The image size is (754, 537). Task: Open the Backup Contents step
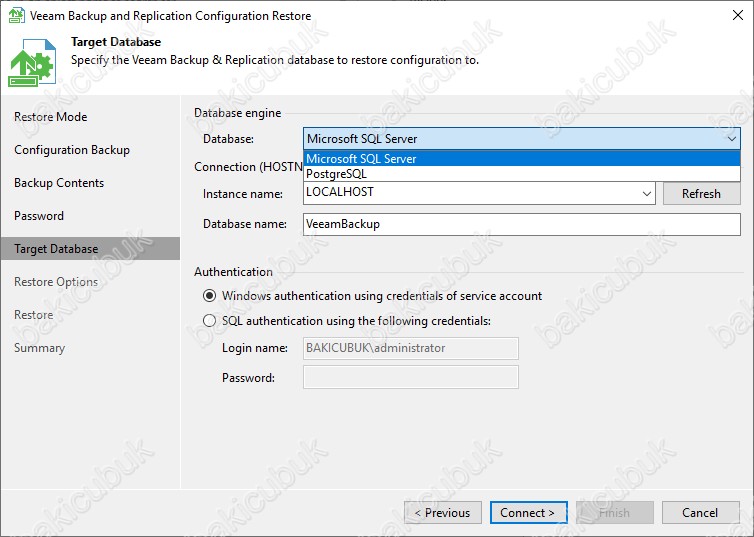coord(59,183)
